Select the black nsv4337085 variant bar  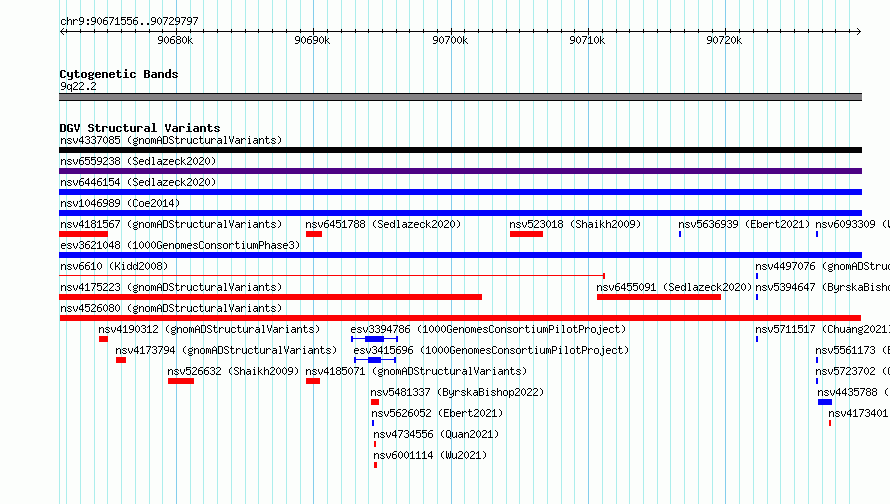460,150
